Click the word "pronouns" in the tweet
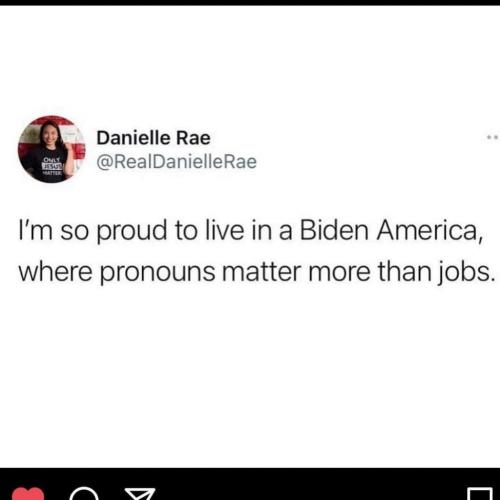The height and width of the screenshot is (500, 500). [158, 273]
